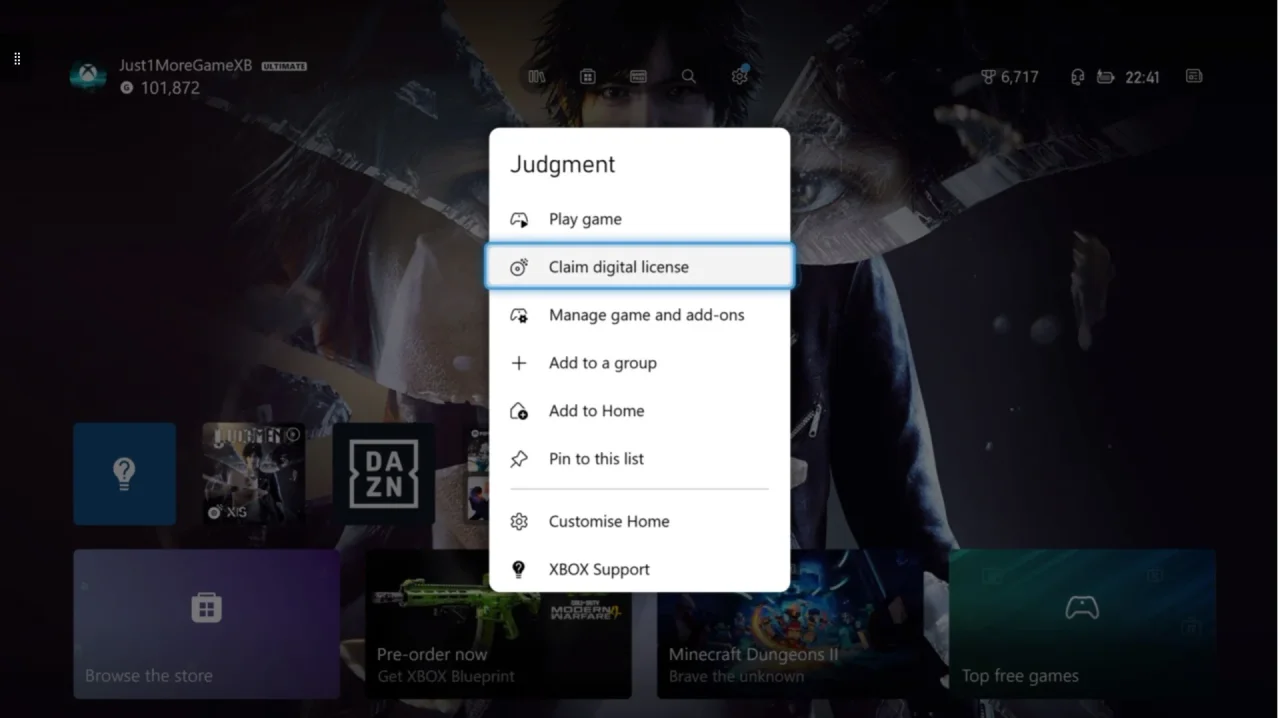Open the search magnifier icon
Image resolution: width=1280 pixels, height=718 pixels.
tap(689, 76)
